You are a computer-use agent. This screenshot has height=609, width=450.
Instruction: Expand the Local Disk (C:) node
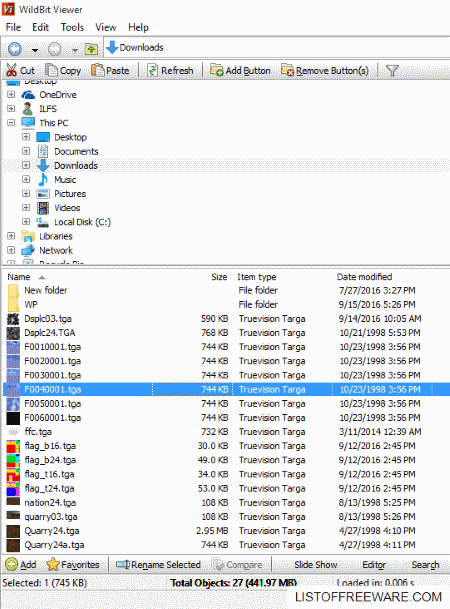pyautogui.click(x=26, y=222)
